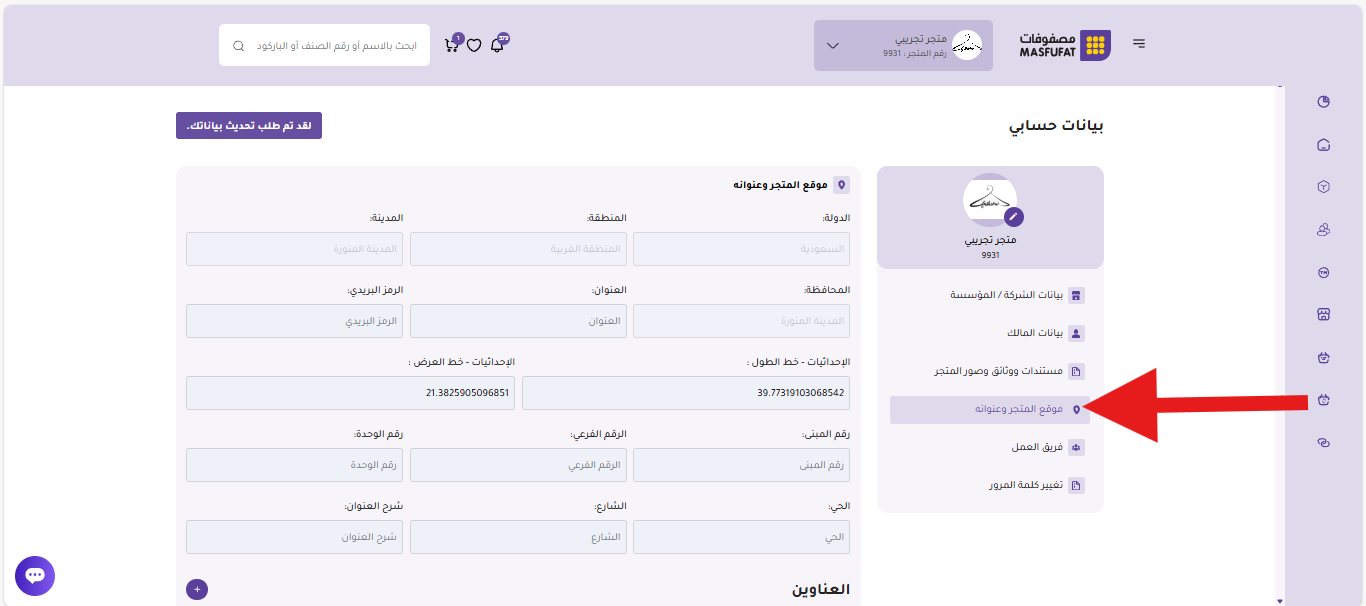Open the wishlist heart icon
Screen dimensions: 1366x606
(474, 45)
